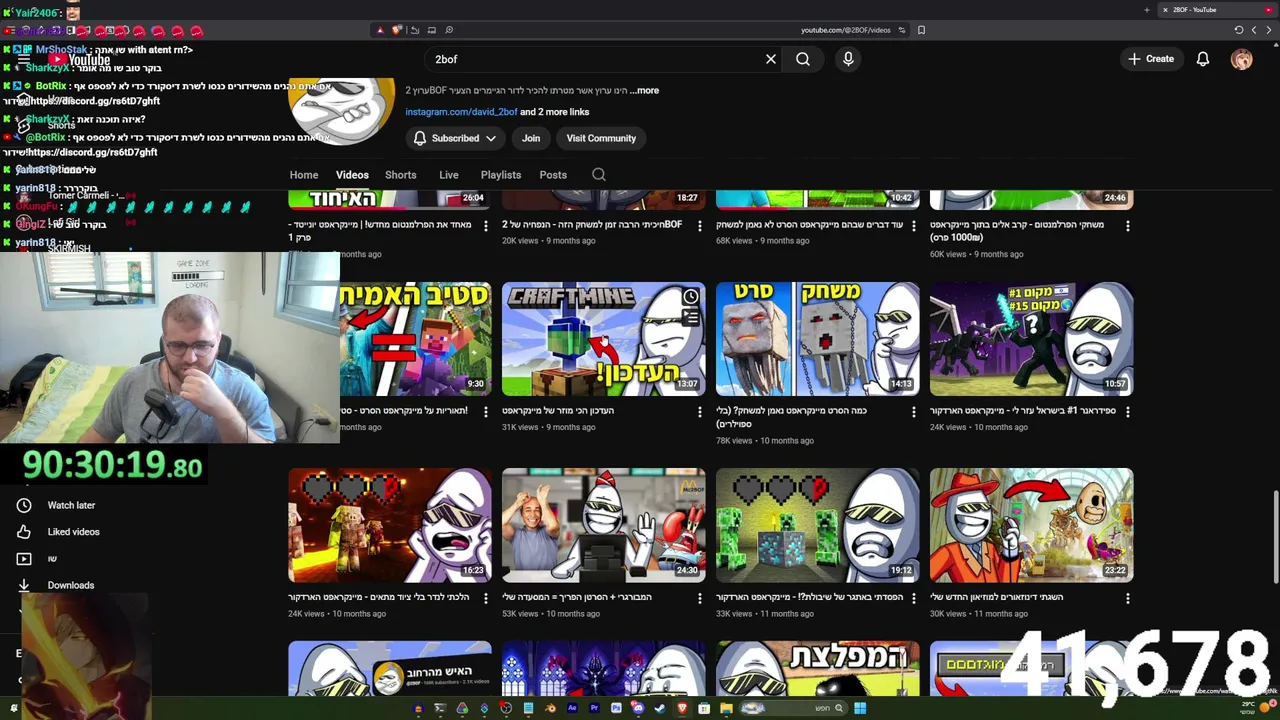Open more options for the 10:57 video

[1128, 412]
